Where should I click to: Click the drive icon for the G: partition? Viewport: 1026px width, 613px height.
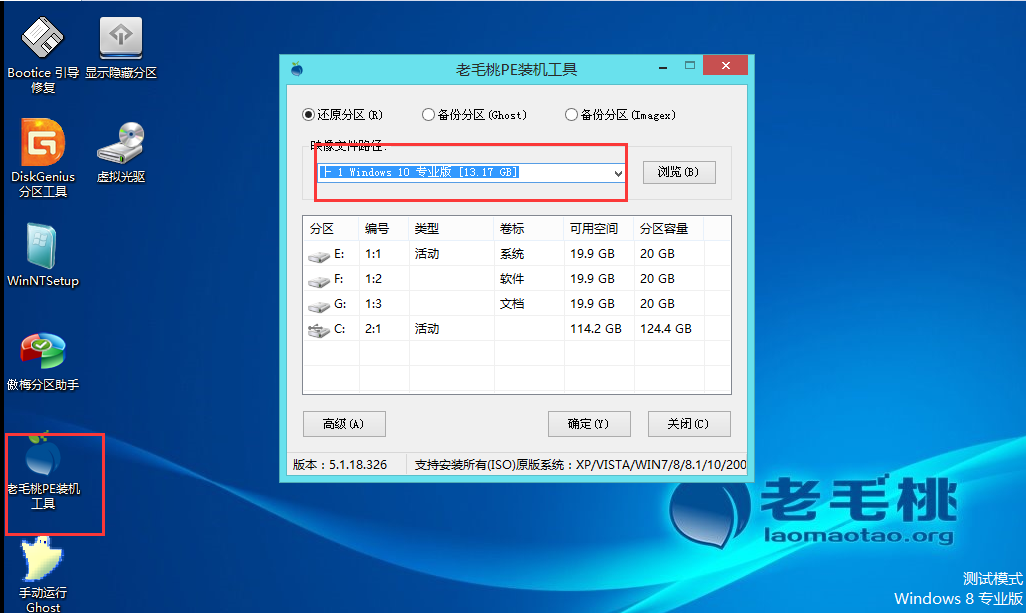click(319, 306)
